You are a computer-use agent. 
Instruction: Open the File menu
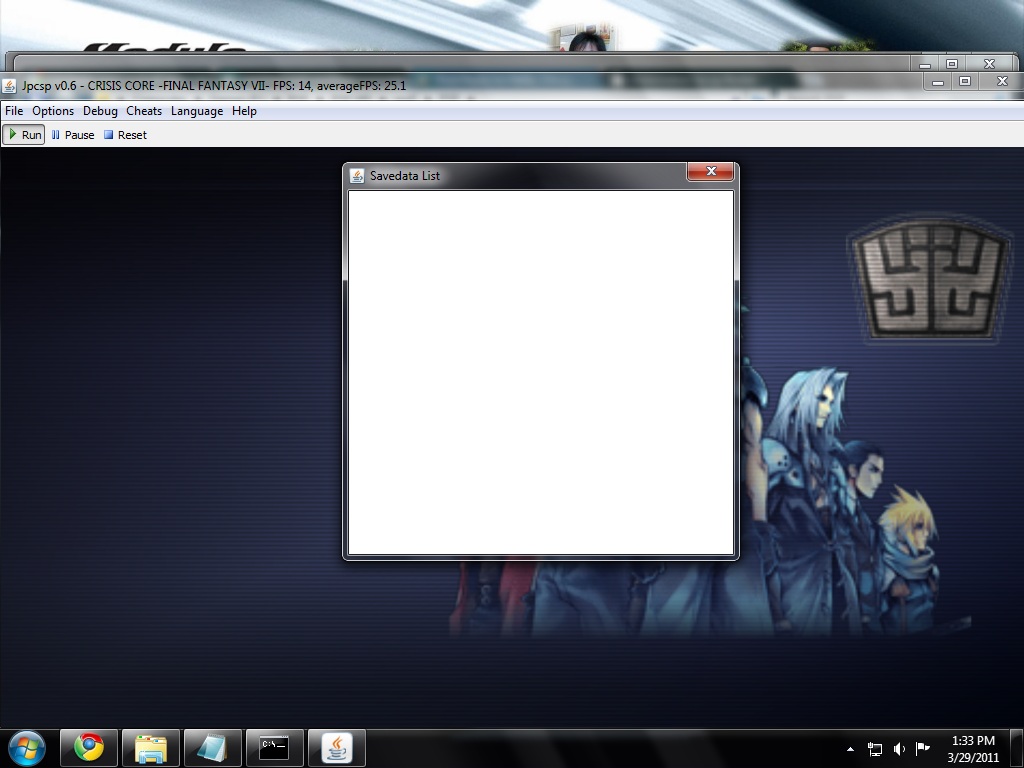14,111
